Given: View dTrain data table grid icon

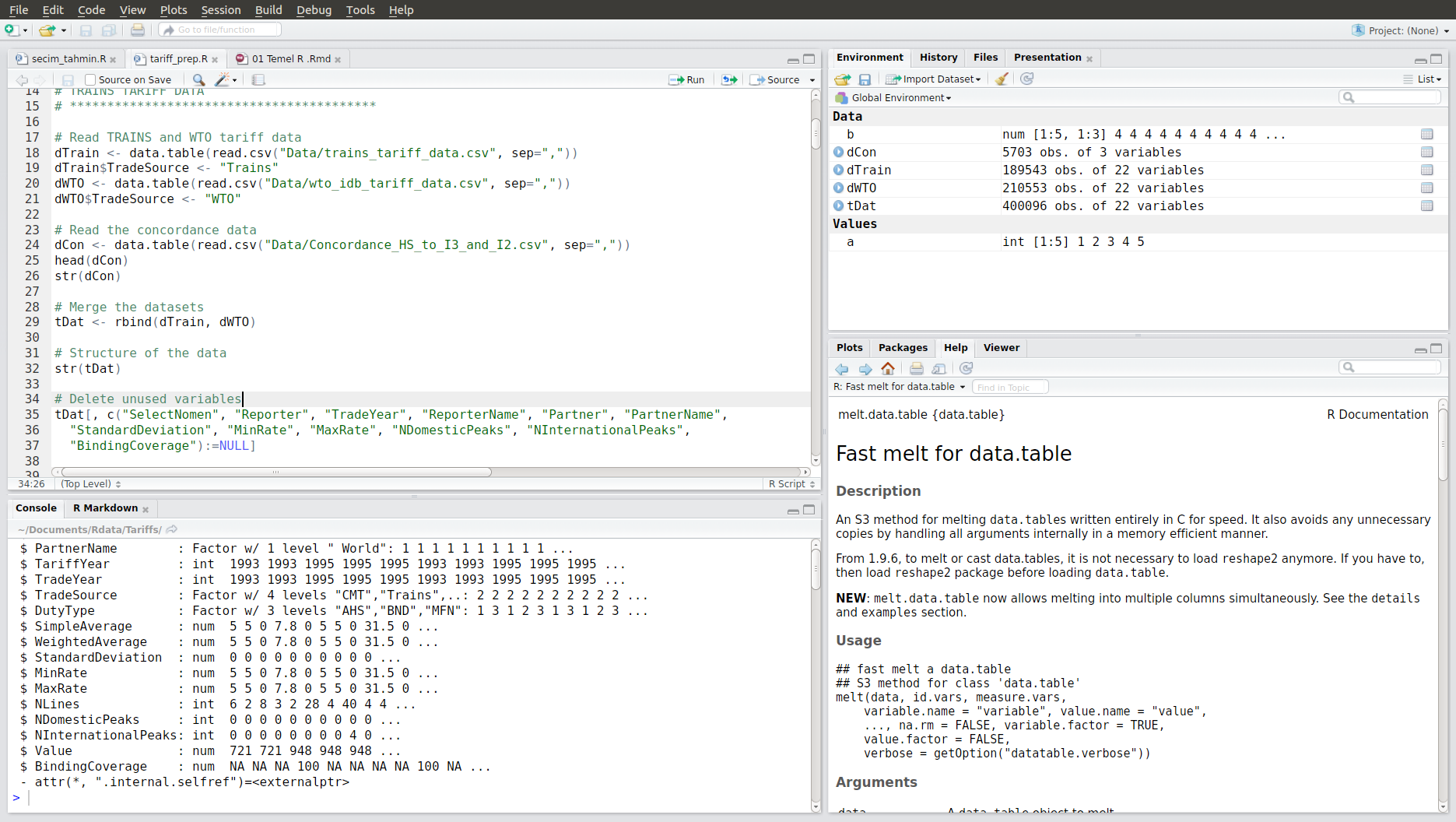Looking at the screenshot, I should pyautogui.click(x=1426, y=170).
